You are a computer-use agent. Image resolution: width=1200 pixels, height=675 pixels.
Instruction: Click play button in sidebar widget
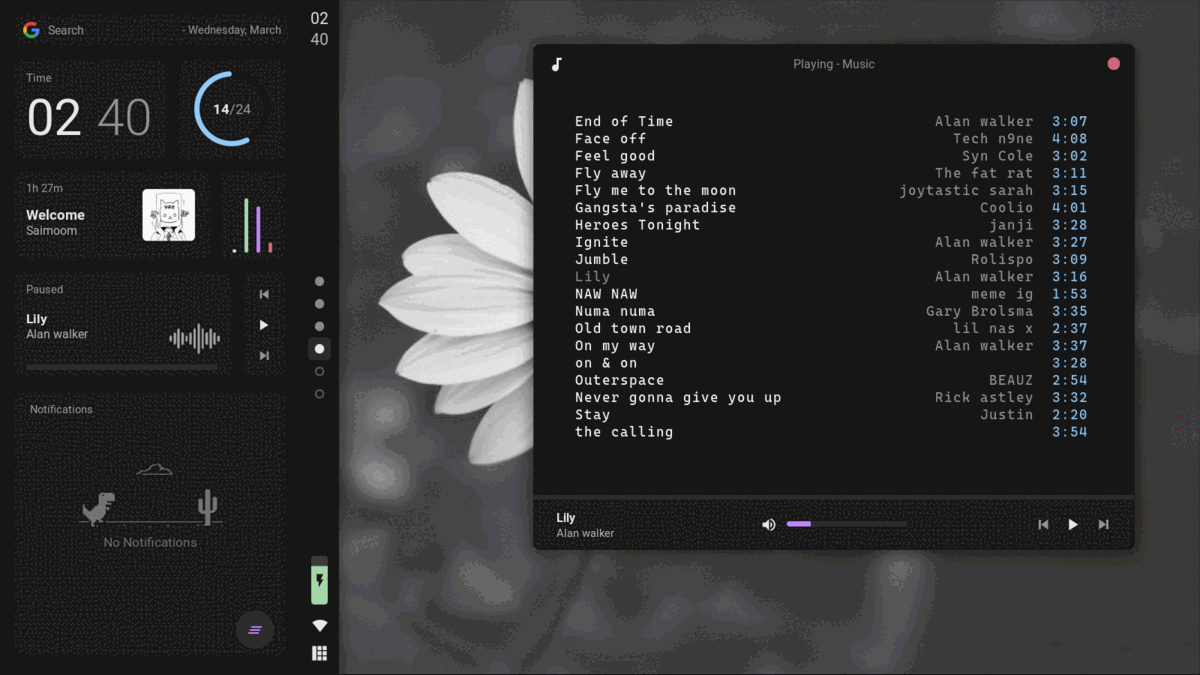(x=264, y=325)
